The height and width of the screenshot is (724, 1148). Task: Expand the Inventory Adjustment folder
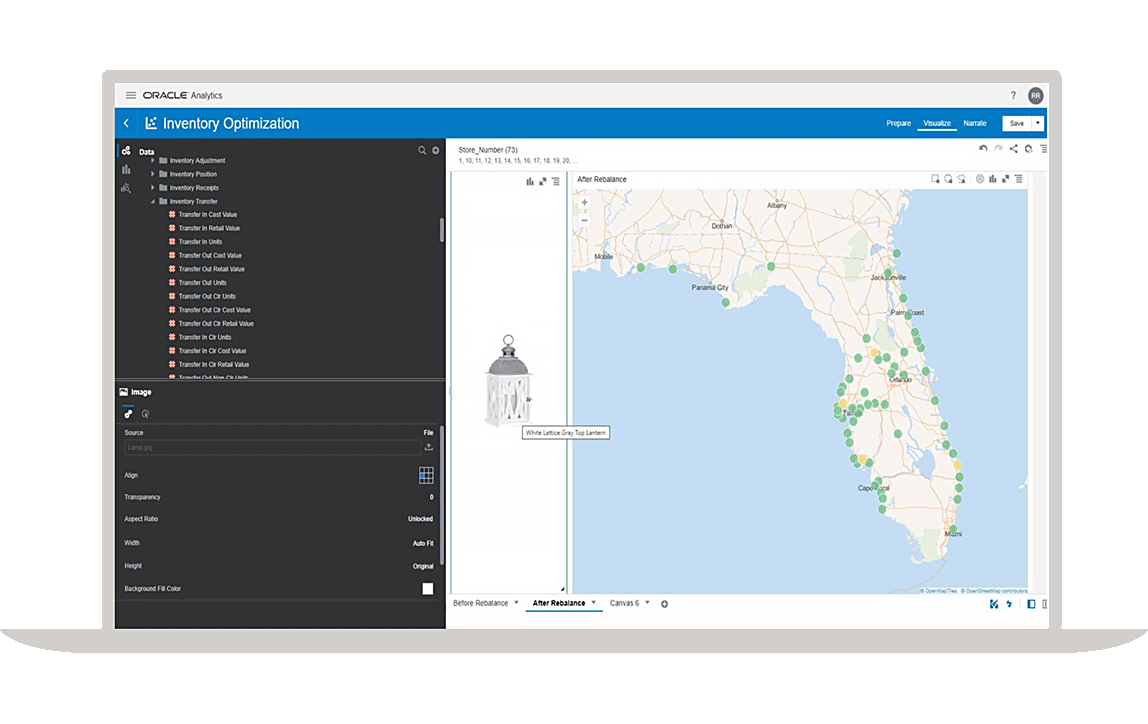coord(153,160)
